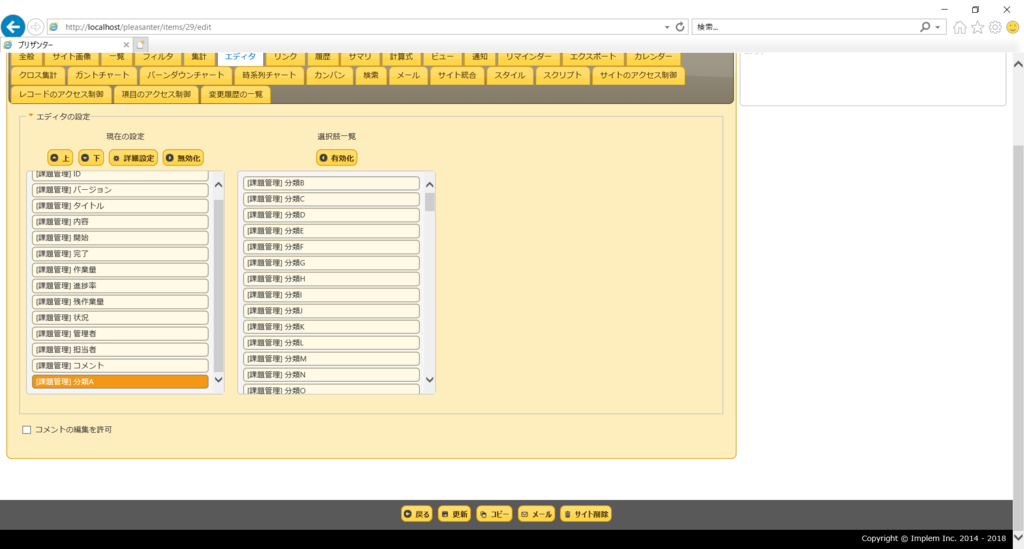Select [課題管理] 担当者 in the list
The image size is (1024, 549).
point(120,350)
